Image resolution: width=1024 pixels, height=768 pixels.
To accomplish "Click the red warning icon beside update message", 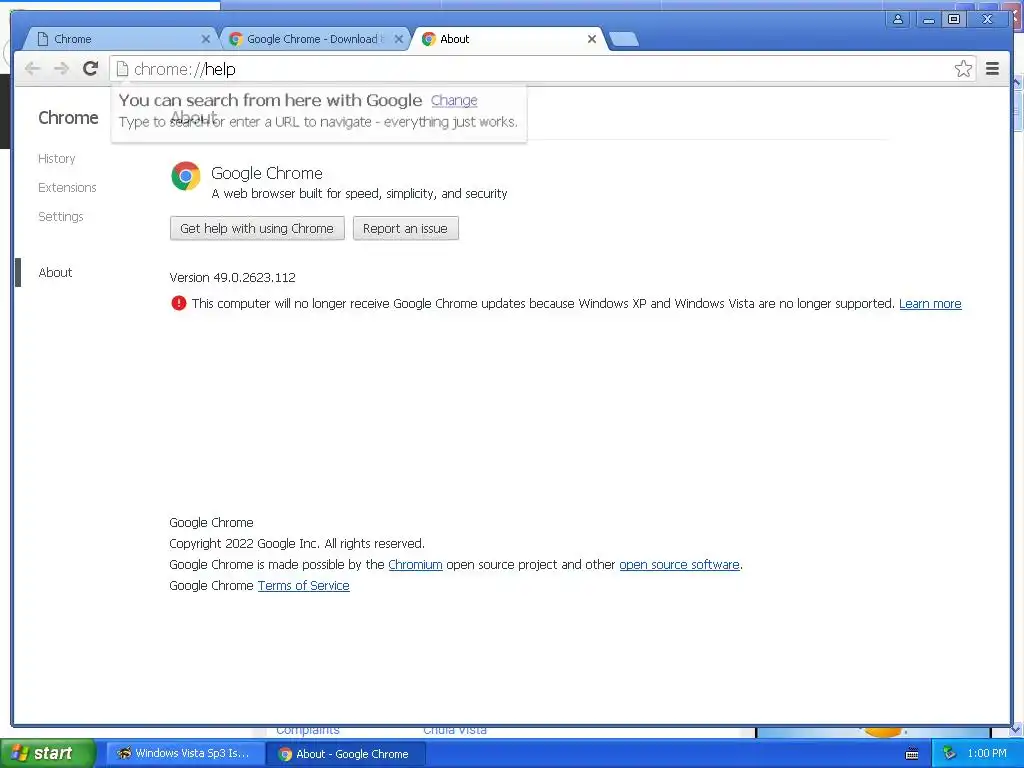I will coord(178,303).
